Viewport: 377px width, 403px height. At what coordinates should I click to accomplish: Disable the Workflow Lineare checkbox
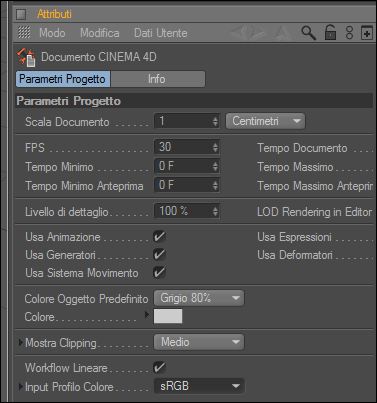[x=160, y=368]
